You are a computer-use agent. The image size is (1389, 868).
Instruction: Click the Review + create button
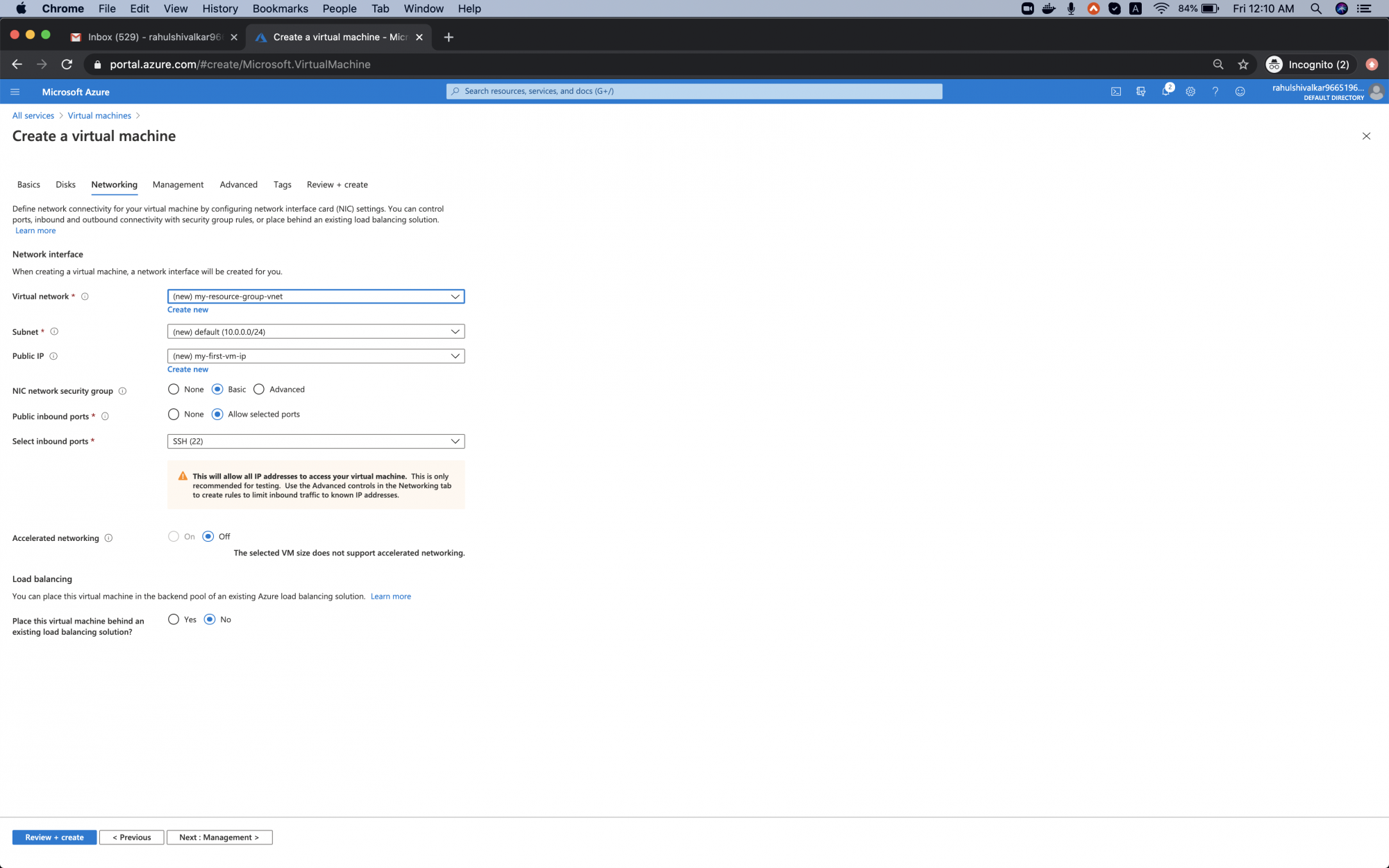[53, 837]
